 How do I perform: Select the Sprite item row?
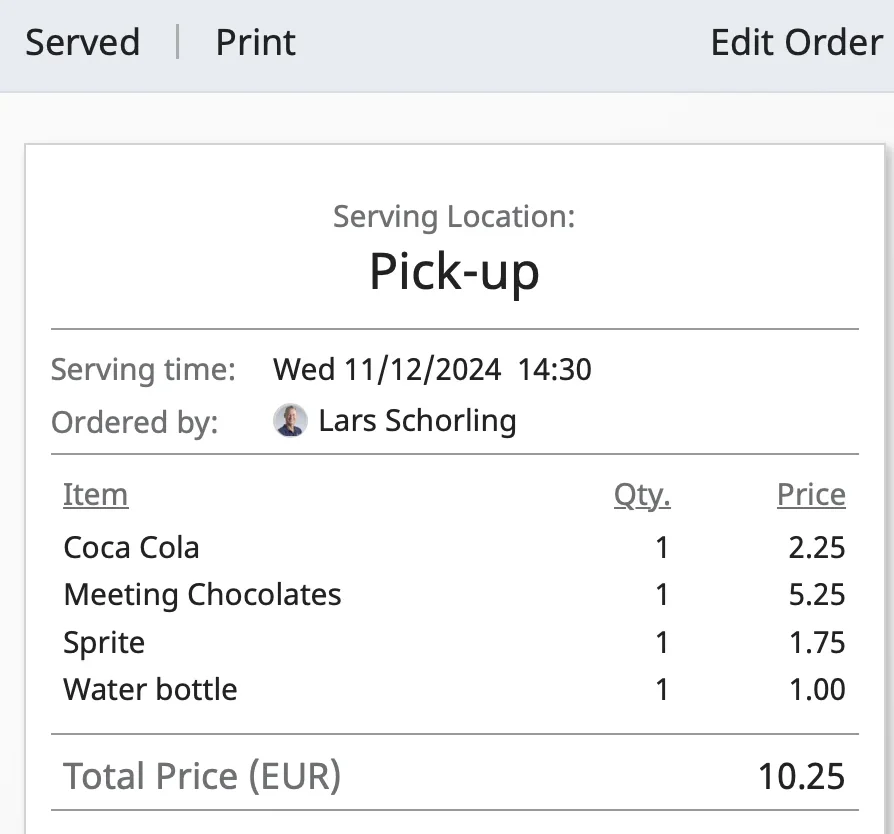pos(454,642)
